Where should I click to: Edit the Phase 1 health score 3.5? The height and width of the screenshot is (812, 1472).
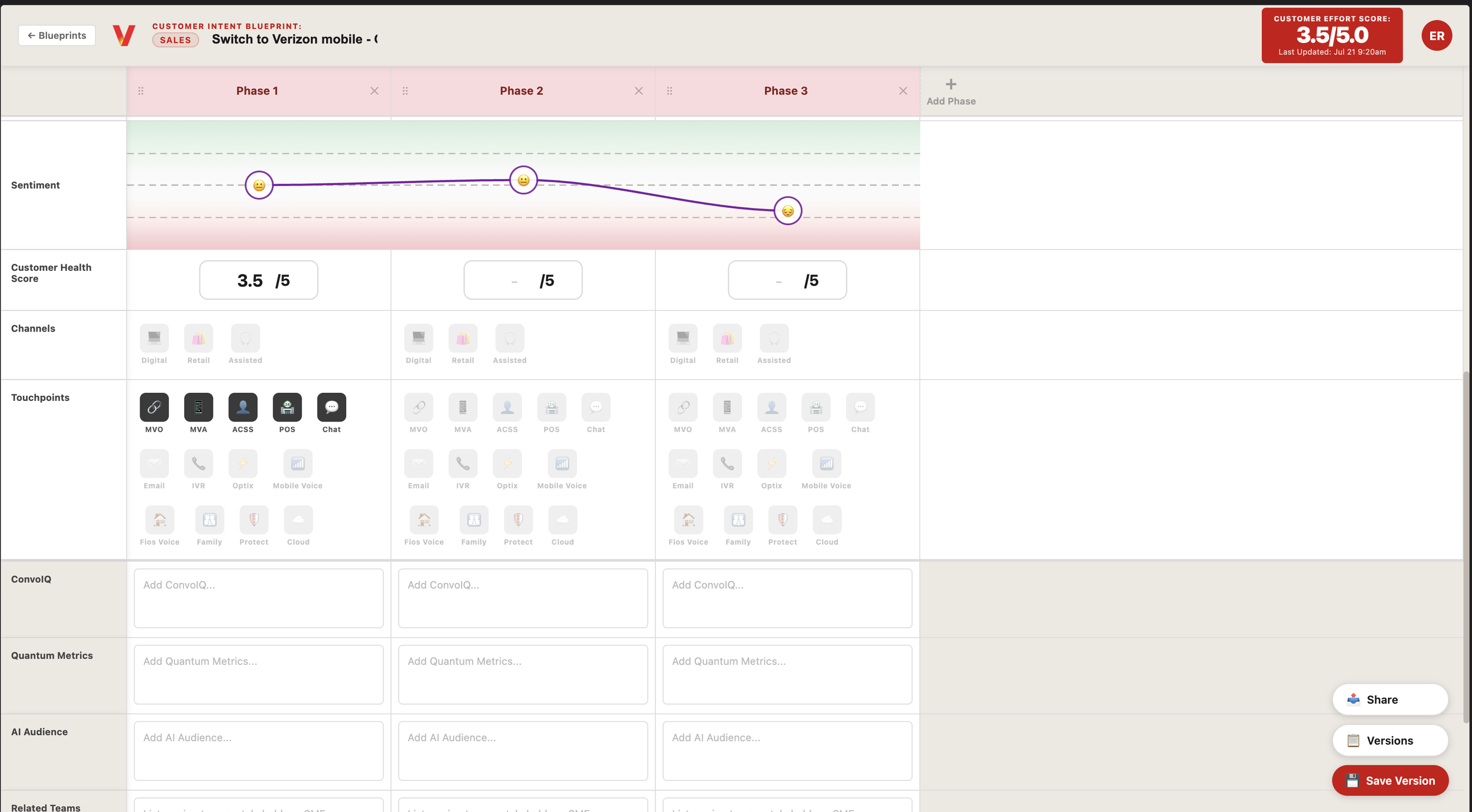coord(258,280)
